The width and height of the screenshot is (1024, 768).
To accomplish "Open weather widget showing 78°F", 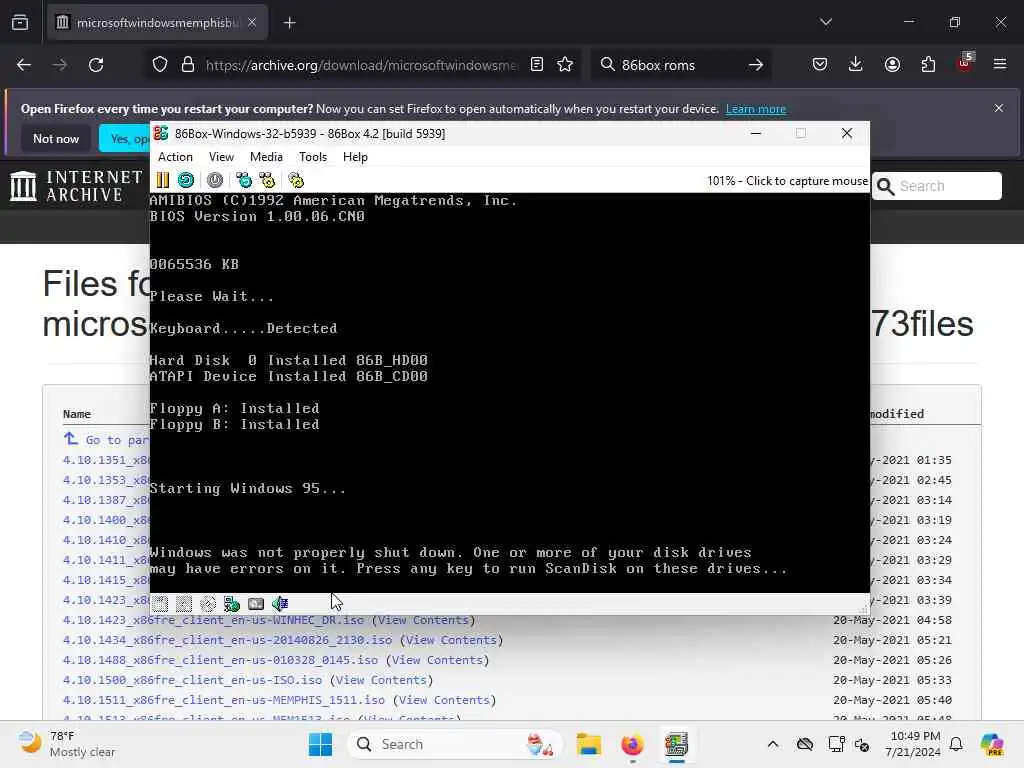I will (x=65, y=744).
